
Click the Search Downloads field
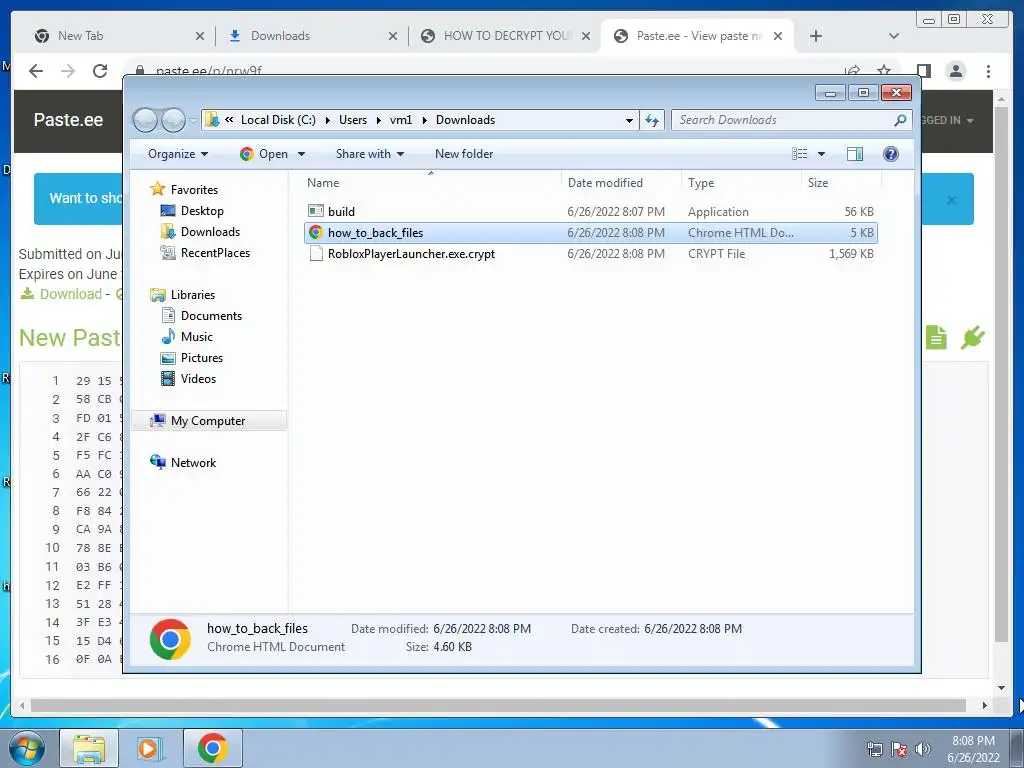[x=784, y=120]
